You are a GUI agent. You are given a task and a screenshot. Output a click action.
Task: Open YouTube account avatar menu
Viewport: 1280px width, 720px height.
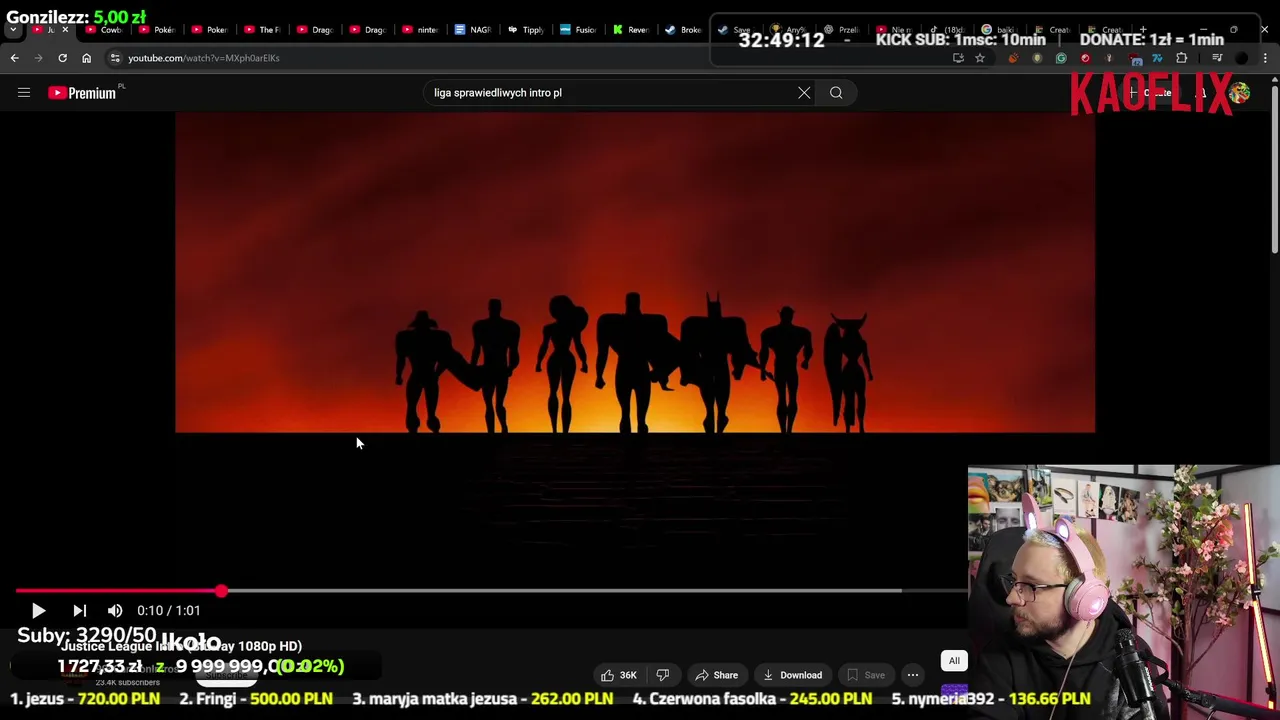[x=1239, y=93]
